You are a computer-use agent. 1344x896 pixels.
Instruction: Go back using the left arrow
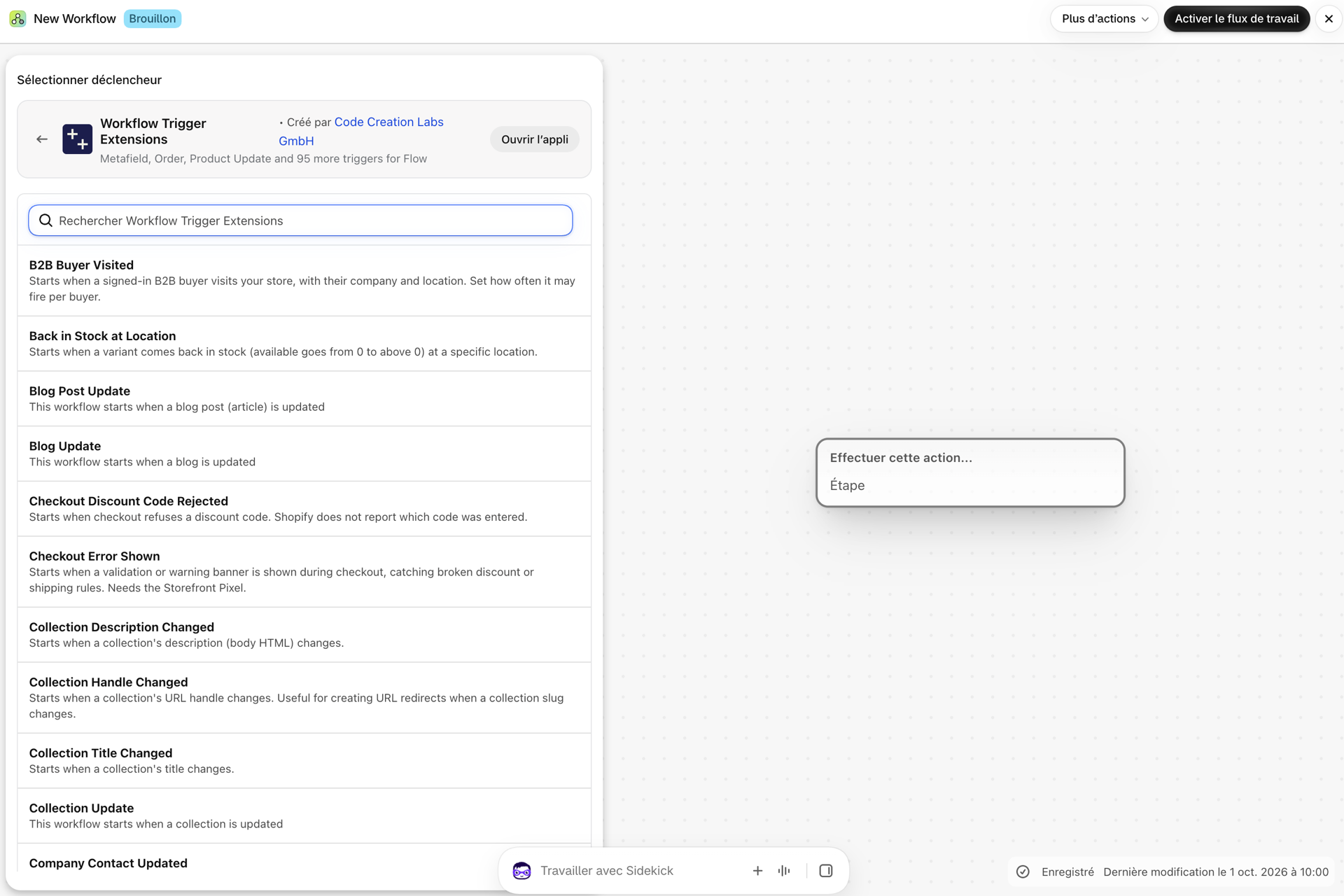click(42, 139)
